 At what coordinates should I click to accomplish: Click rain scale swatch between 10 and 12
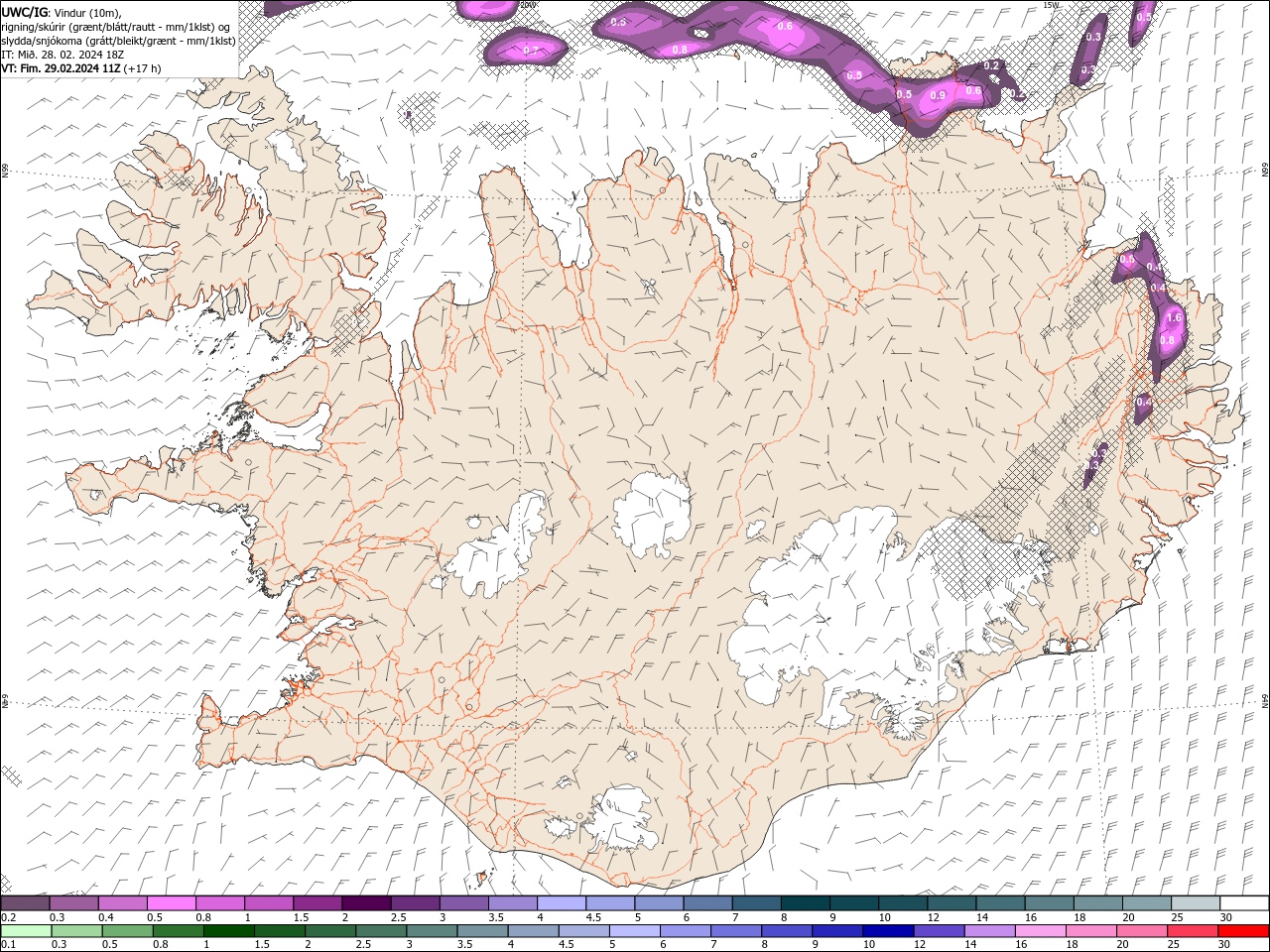887,931
